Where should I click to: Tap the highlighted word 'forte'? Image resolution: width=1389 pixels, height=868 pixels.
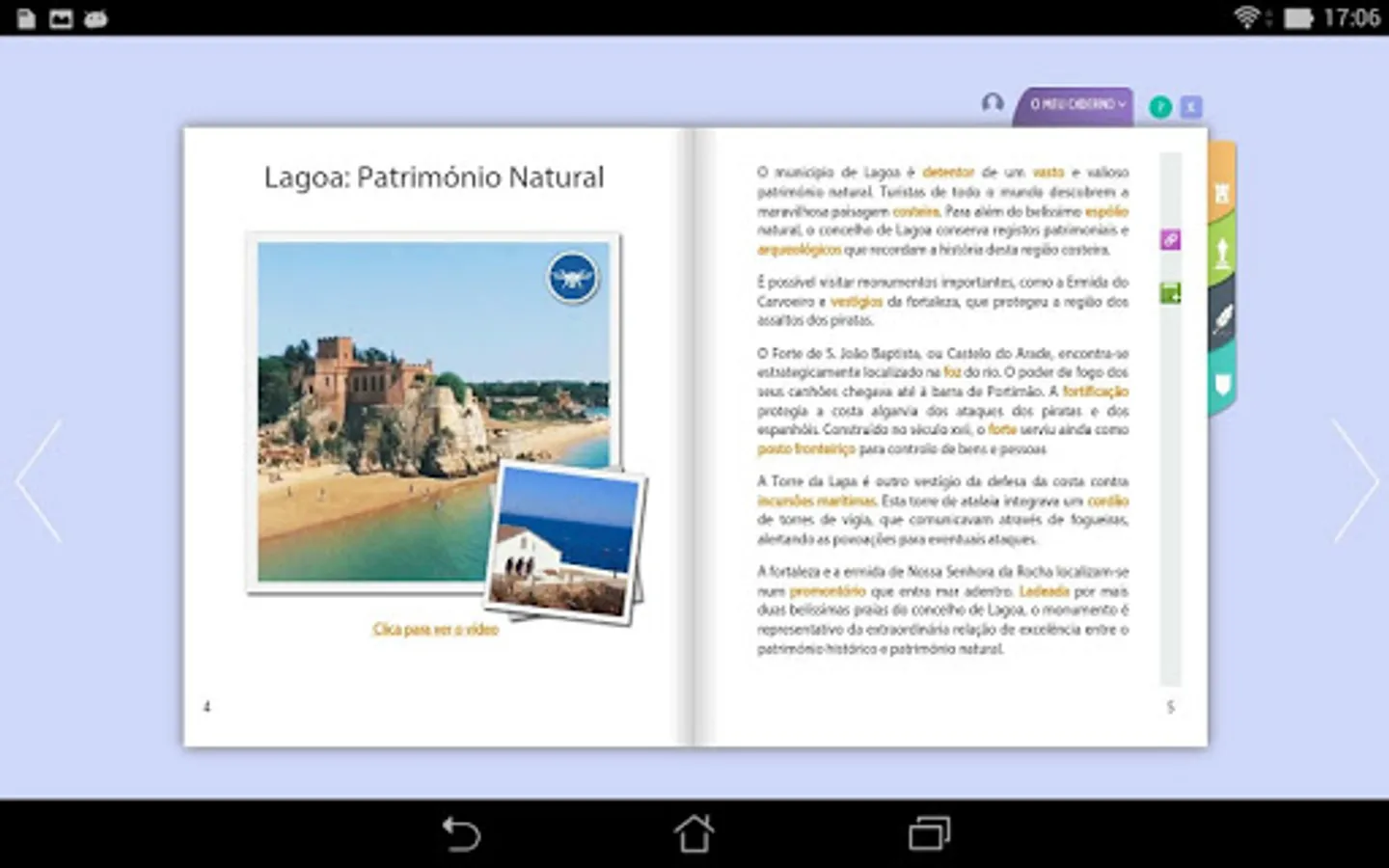1002,430
